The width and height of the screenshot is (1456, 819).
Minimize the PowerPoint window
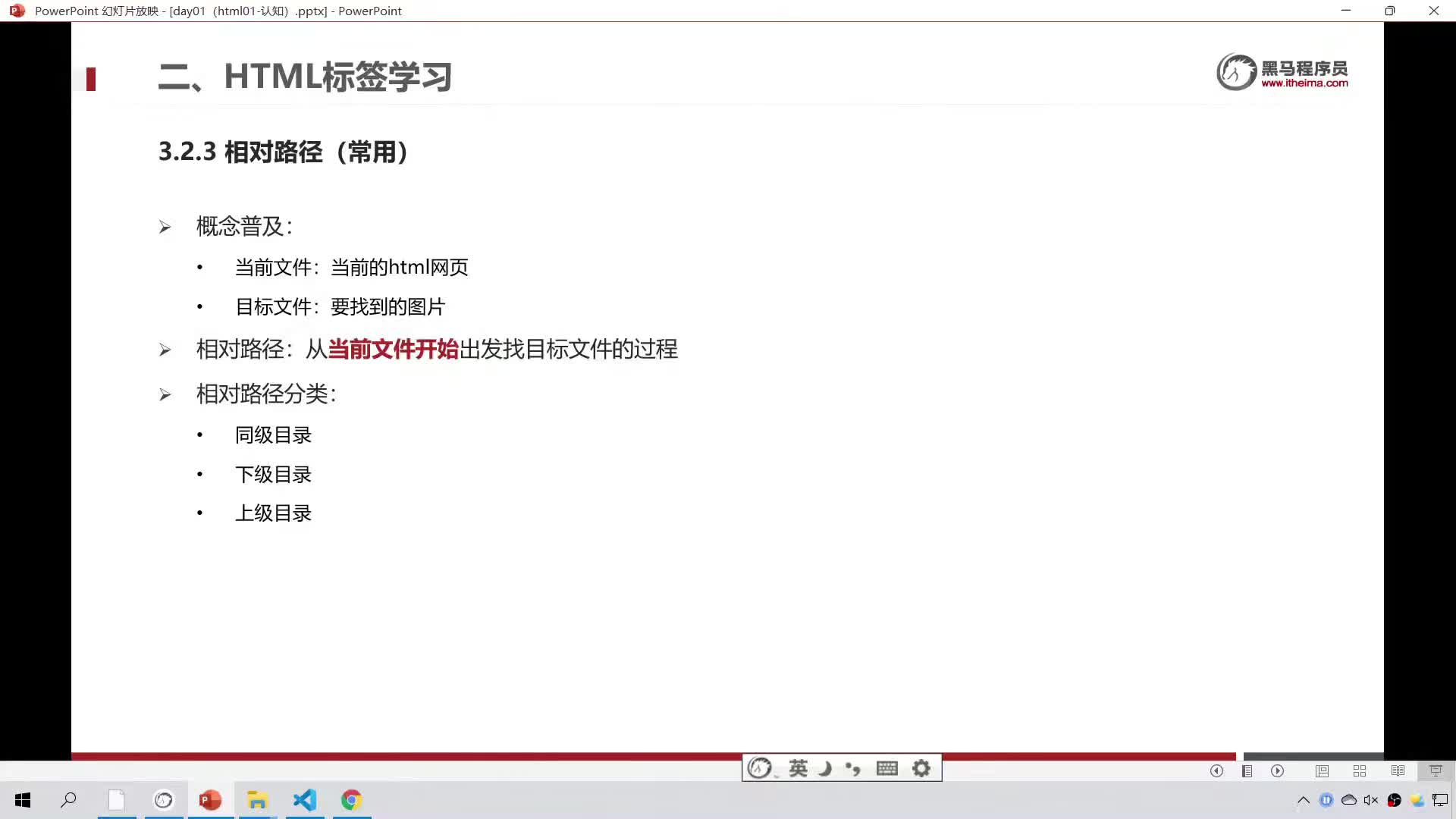(1346, 11)
